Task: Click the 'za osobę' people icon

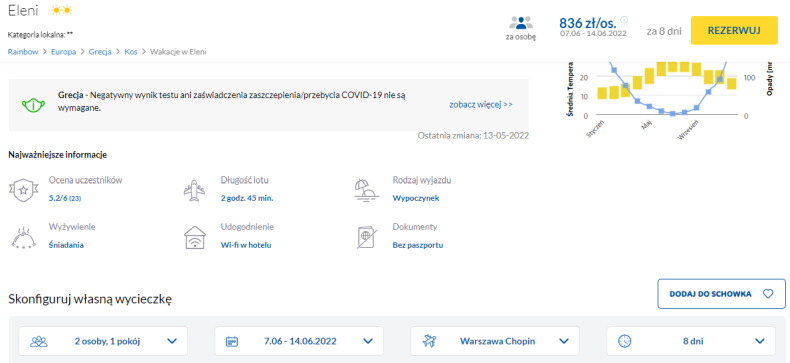Action: tap(521, 23)
